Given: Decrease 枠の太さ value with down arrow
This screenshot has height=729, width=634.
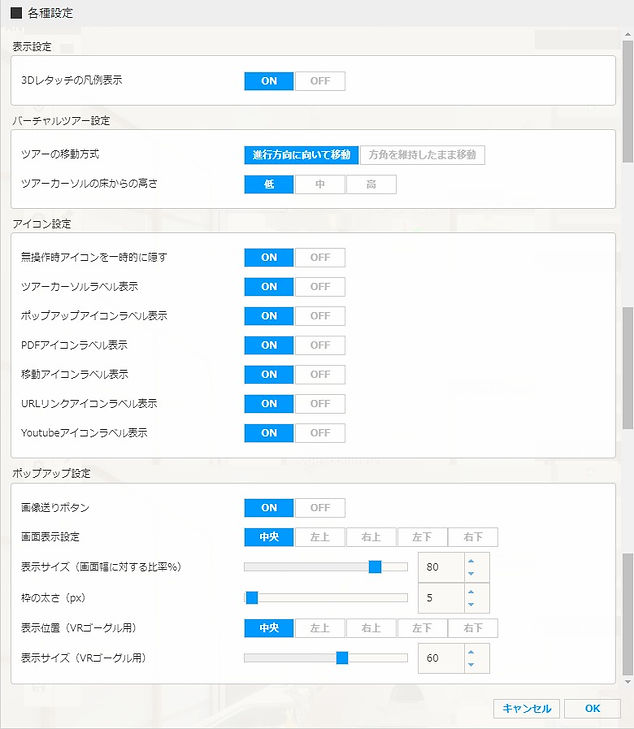Looking at the screenshot, I should coord(472,604).
